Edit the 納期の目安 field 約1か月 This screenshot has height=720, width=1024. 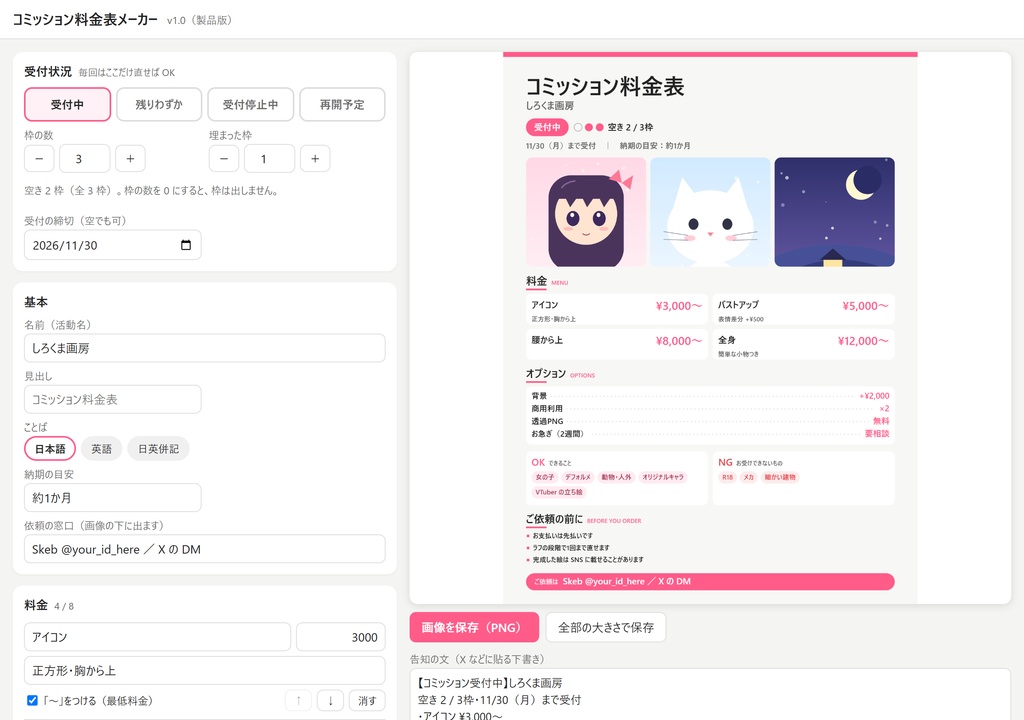click(x=112, y=498)
